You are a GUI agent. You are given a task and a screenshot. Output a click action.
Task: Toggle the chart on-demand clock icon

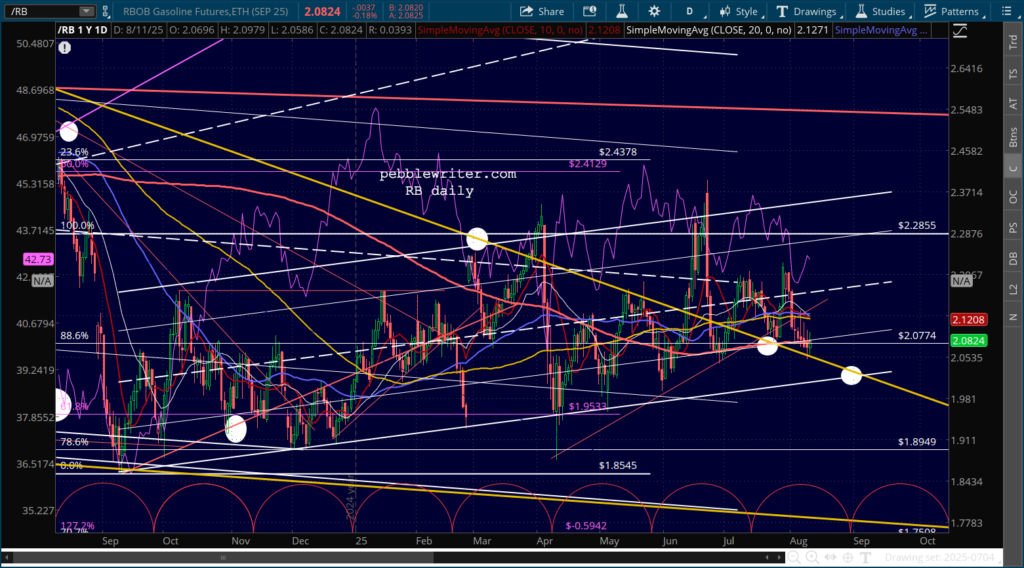pyautogui.click(x=590, y=11)
